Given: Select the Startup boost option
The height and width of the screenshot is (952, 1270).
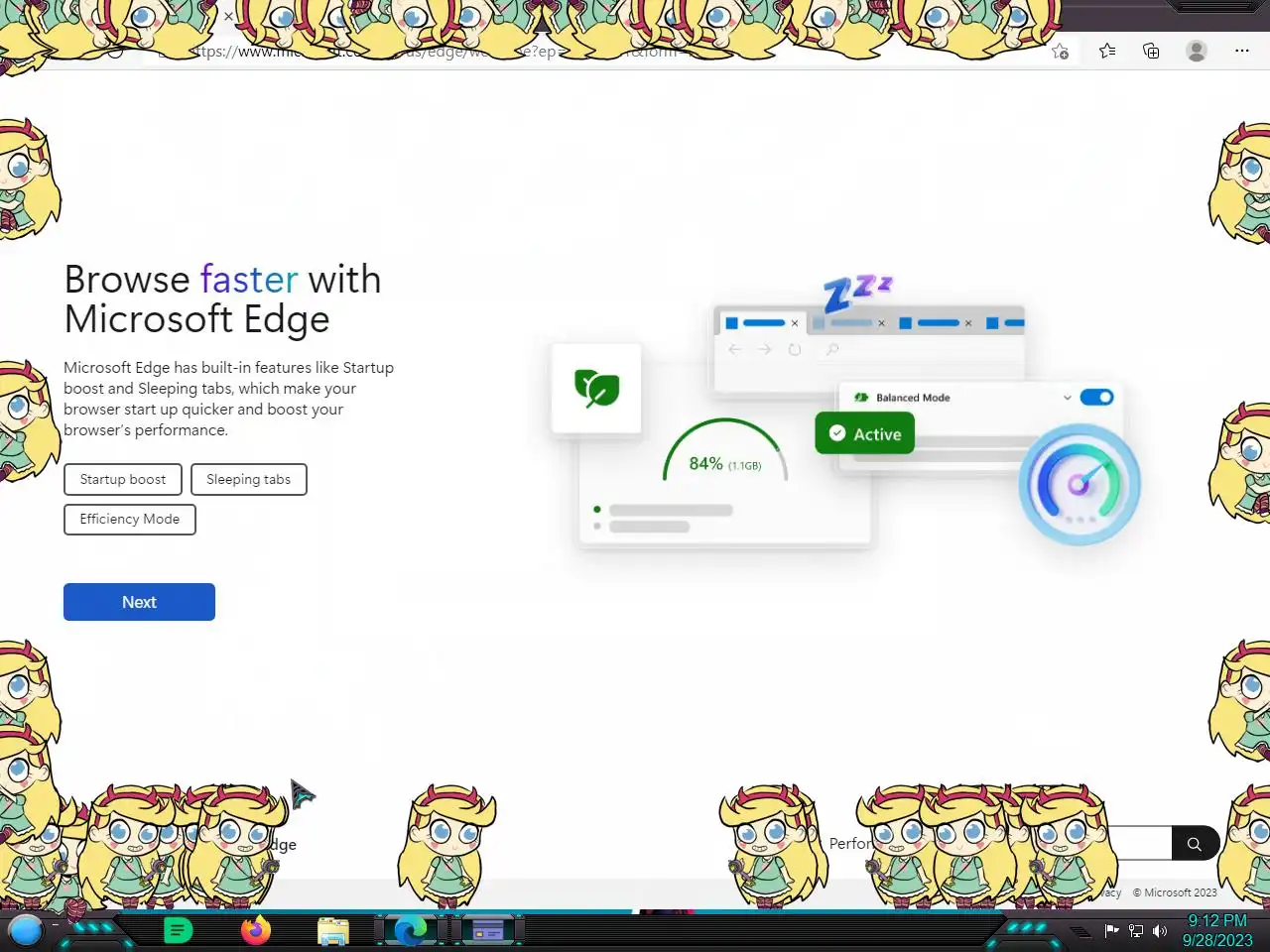Looking at the screenshot, I should click(x=123, y=479).
